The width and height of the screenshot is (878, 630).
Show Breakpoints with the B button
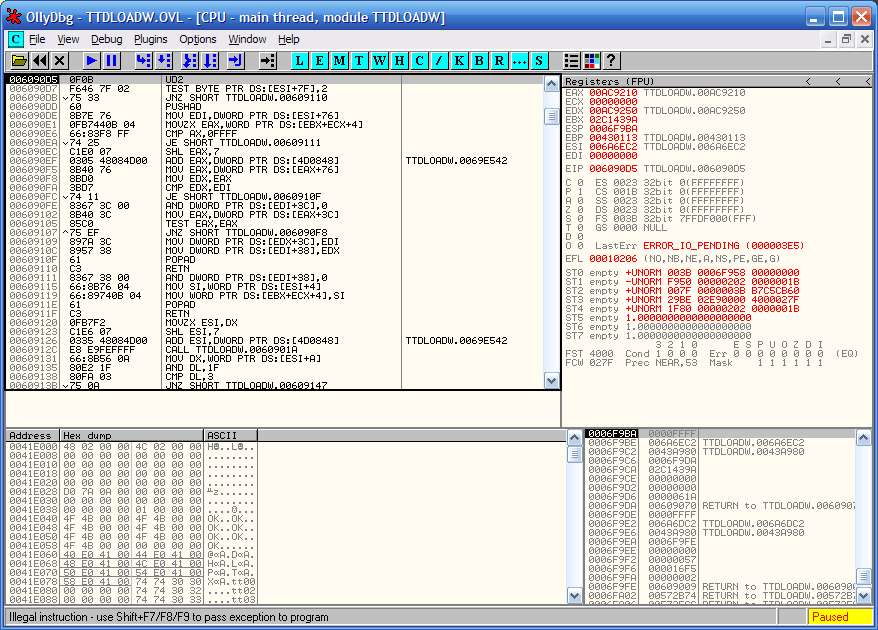479,60
